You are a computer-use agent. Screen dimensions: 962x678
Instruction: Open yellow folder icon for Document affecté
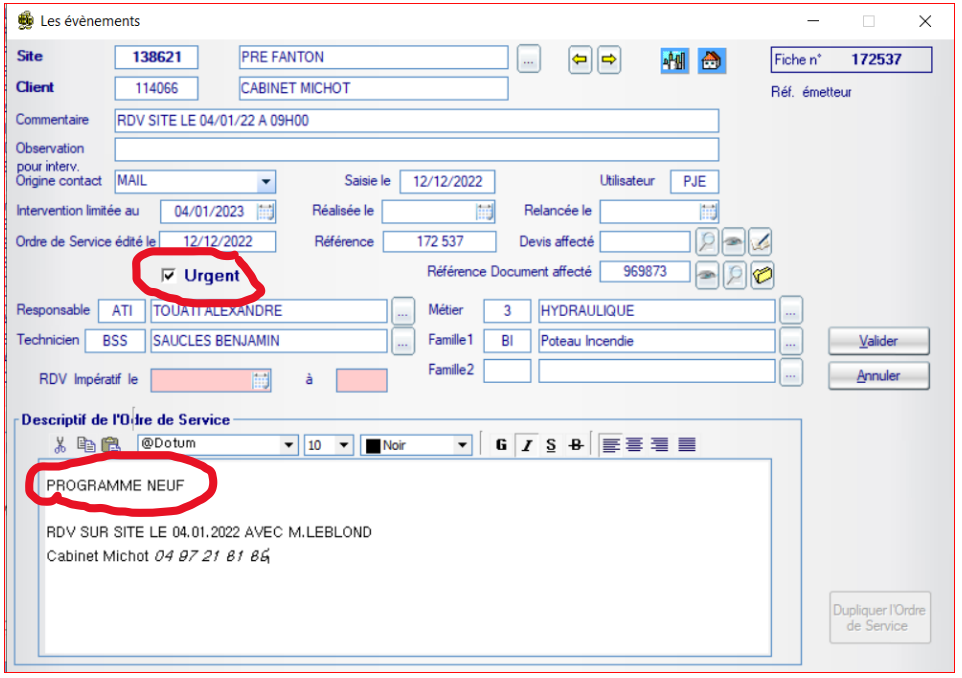pos(762,275)
